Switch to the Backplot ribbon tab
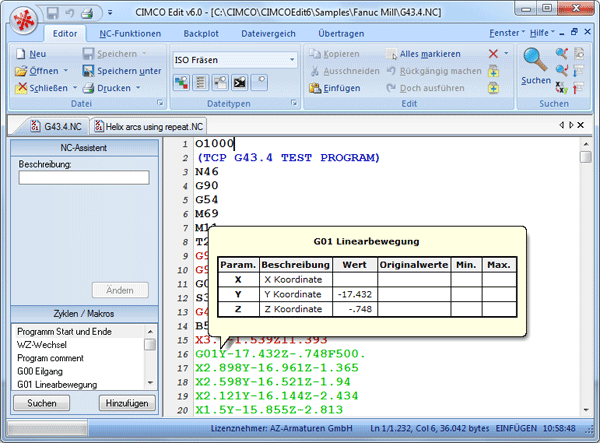This screenshot has height=443, width=600. click(x=201, y=34)
